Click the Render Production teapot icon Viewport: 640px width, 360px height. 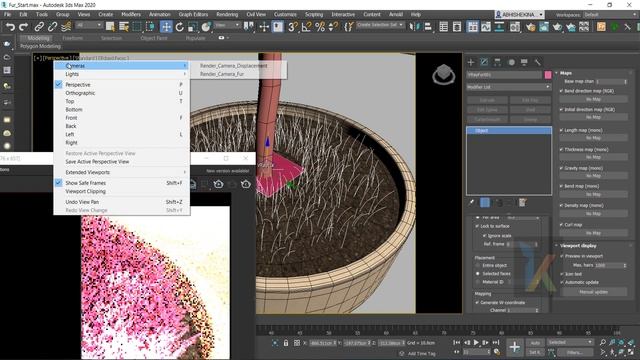click(557, 27)
